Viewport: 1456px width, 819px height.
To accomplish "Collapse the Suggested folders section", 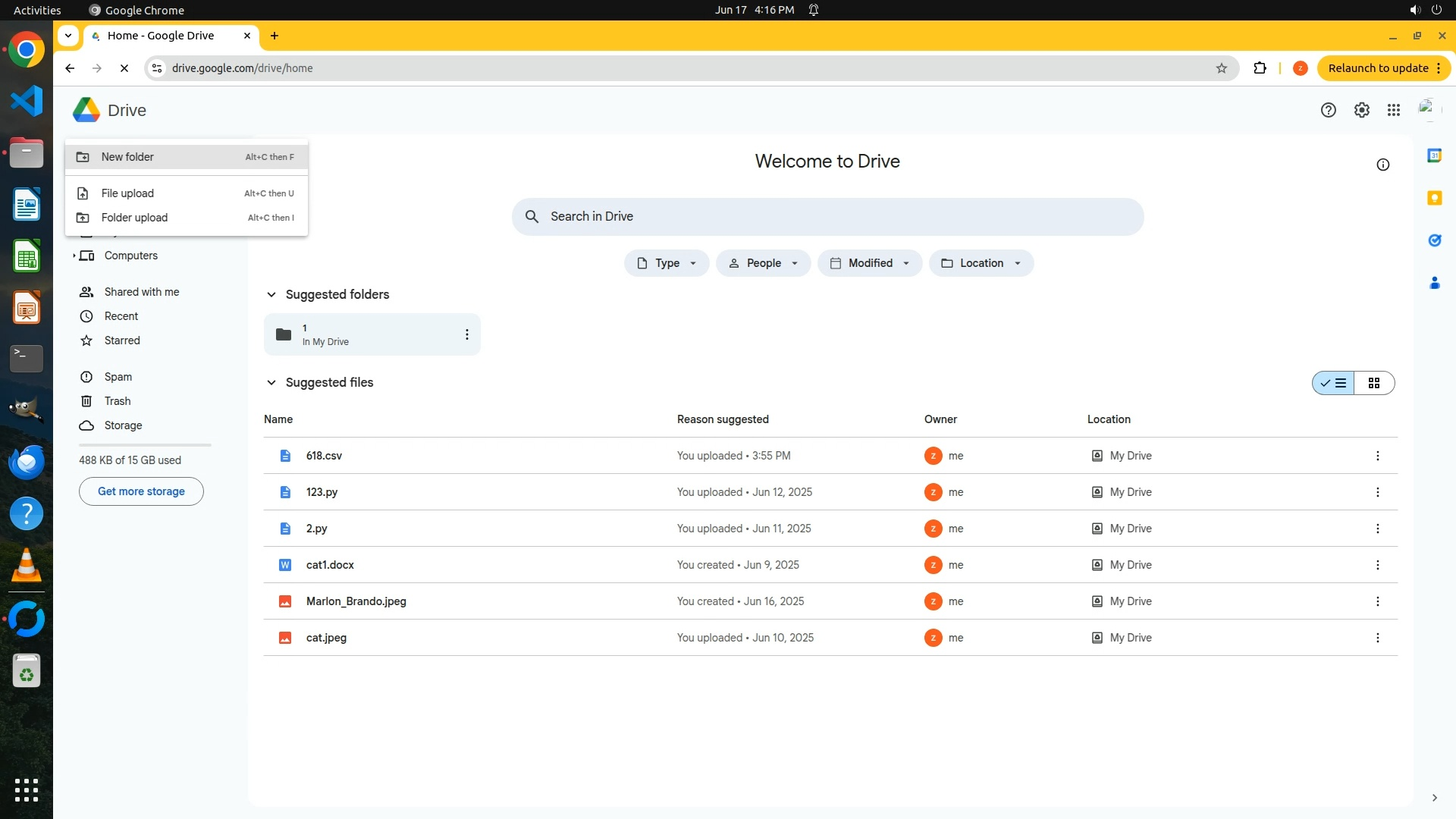I will point(271,294).
